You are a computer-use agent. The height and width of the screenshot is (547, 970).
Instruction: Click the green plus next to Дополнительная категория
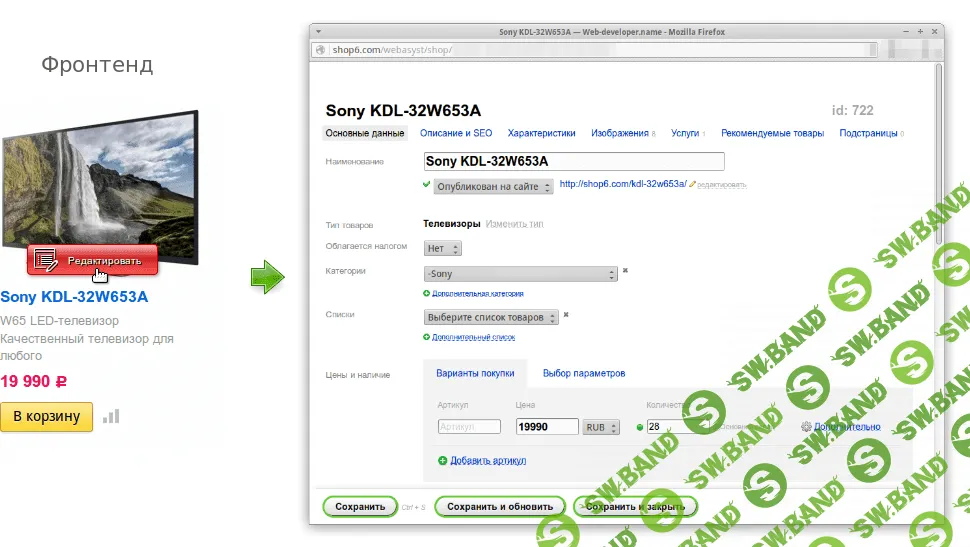pos(427,293)
